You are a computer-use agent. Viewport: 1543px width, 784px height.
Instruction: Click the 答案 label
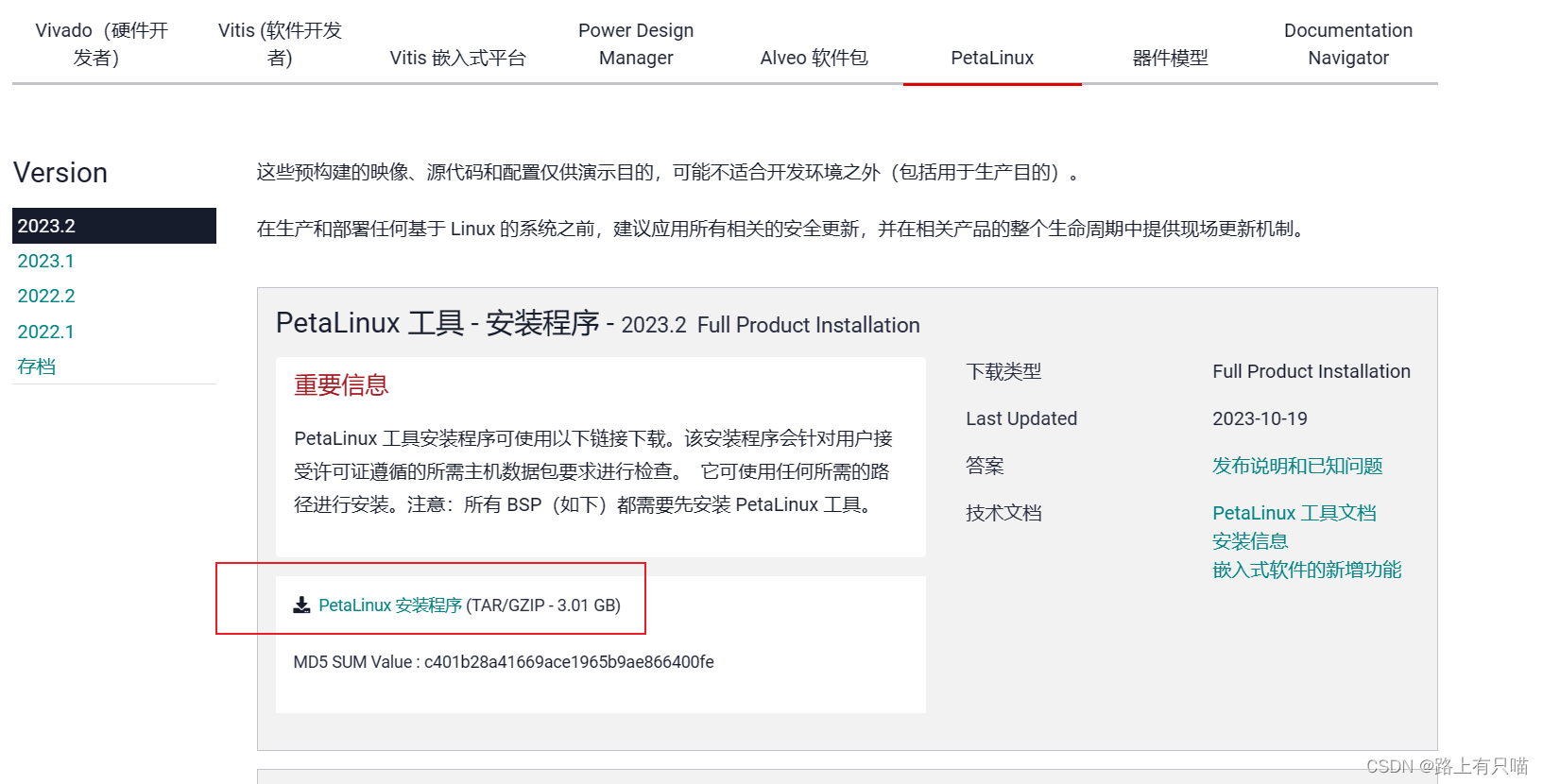coord(985,466)
